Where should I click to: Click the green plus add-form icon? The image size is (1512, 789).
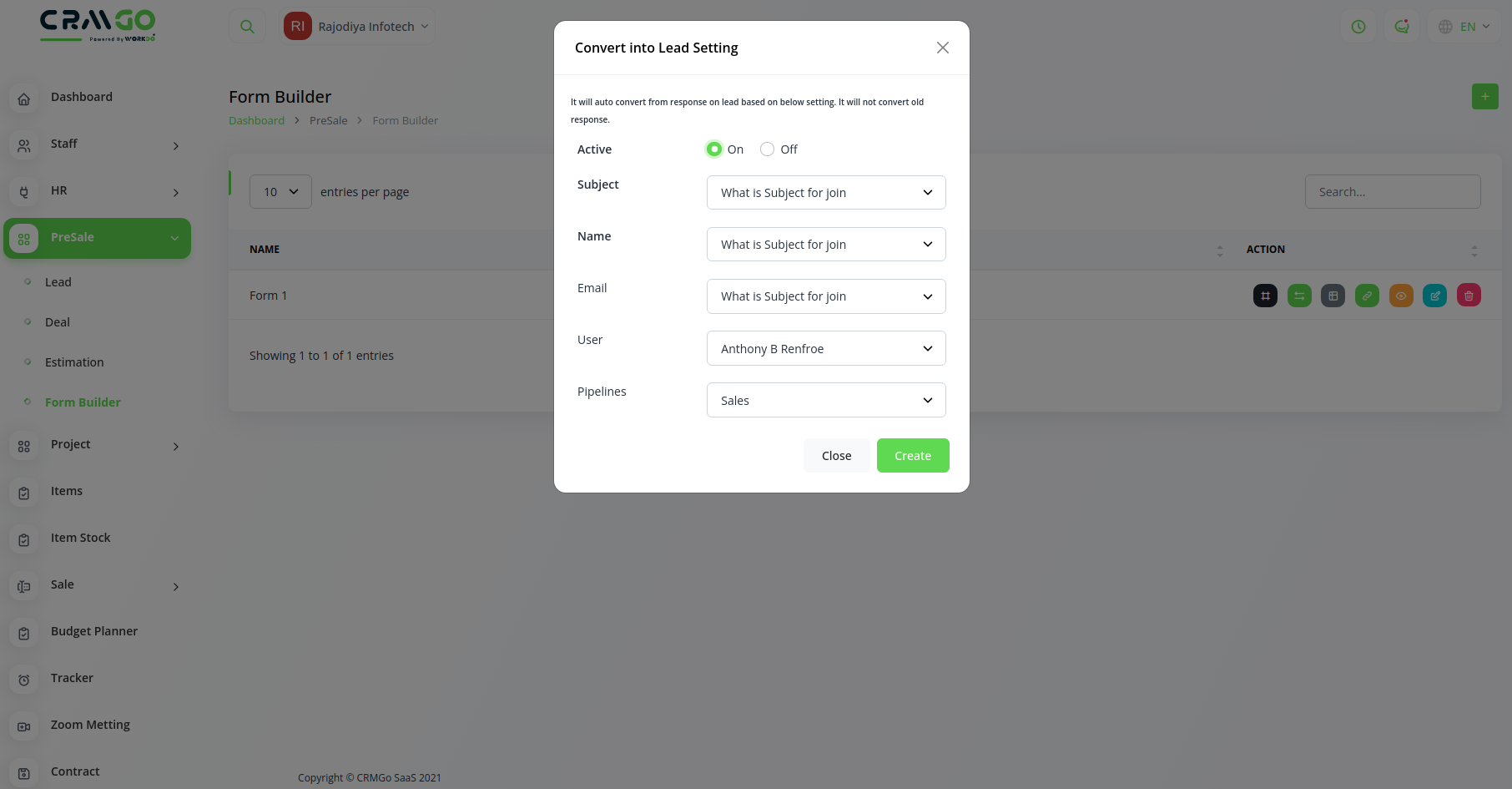coord(1484,96)
